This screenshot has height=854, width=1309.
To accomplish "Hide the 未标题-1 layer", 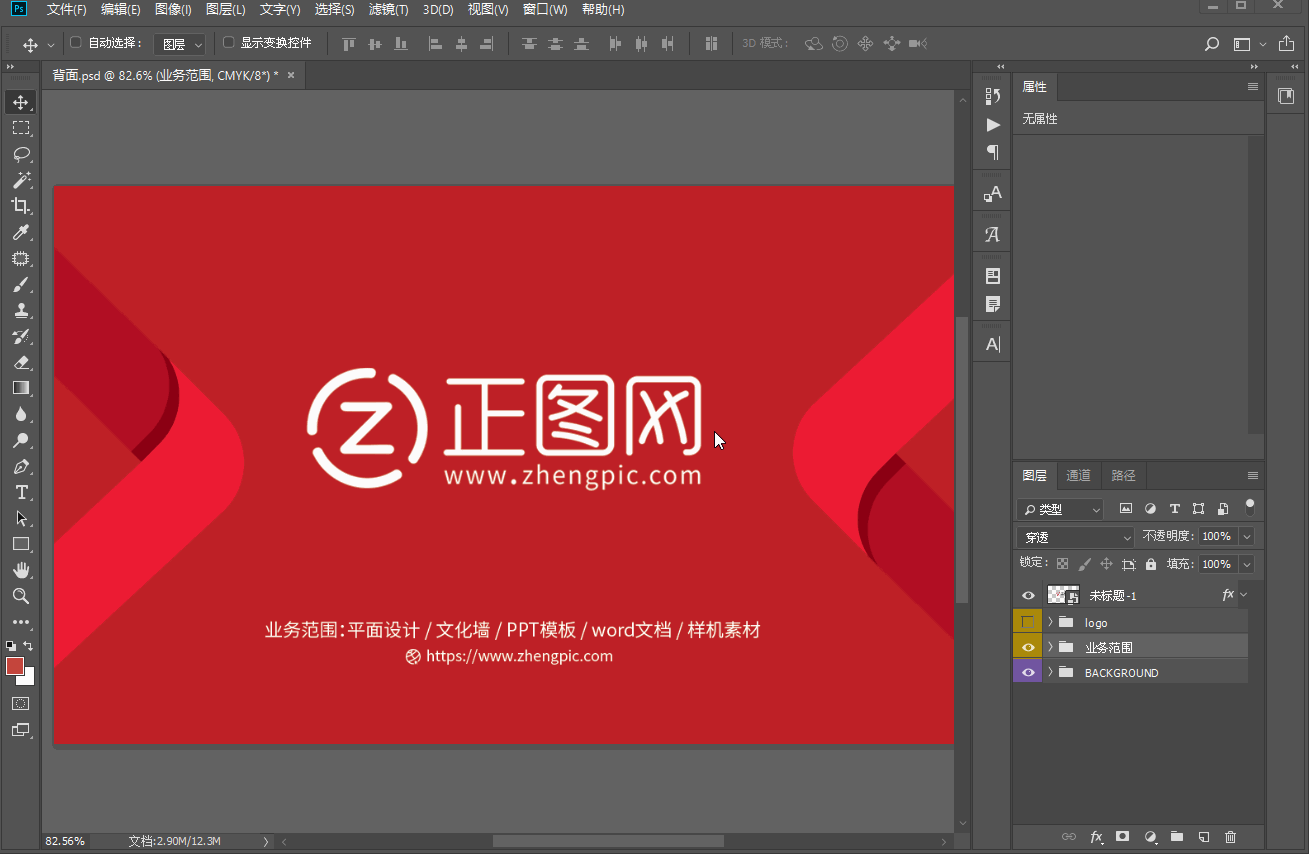I will click(1028, 595).
